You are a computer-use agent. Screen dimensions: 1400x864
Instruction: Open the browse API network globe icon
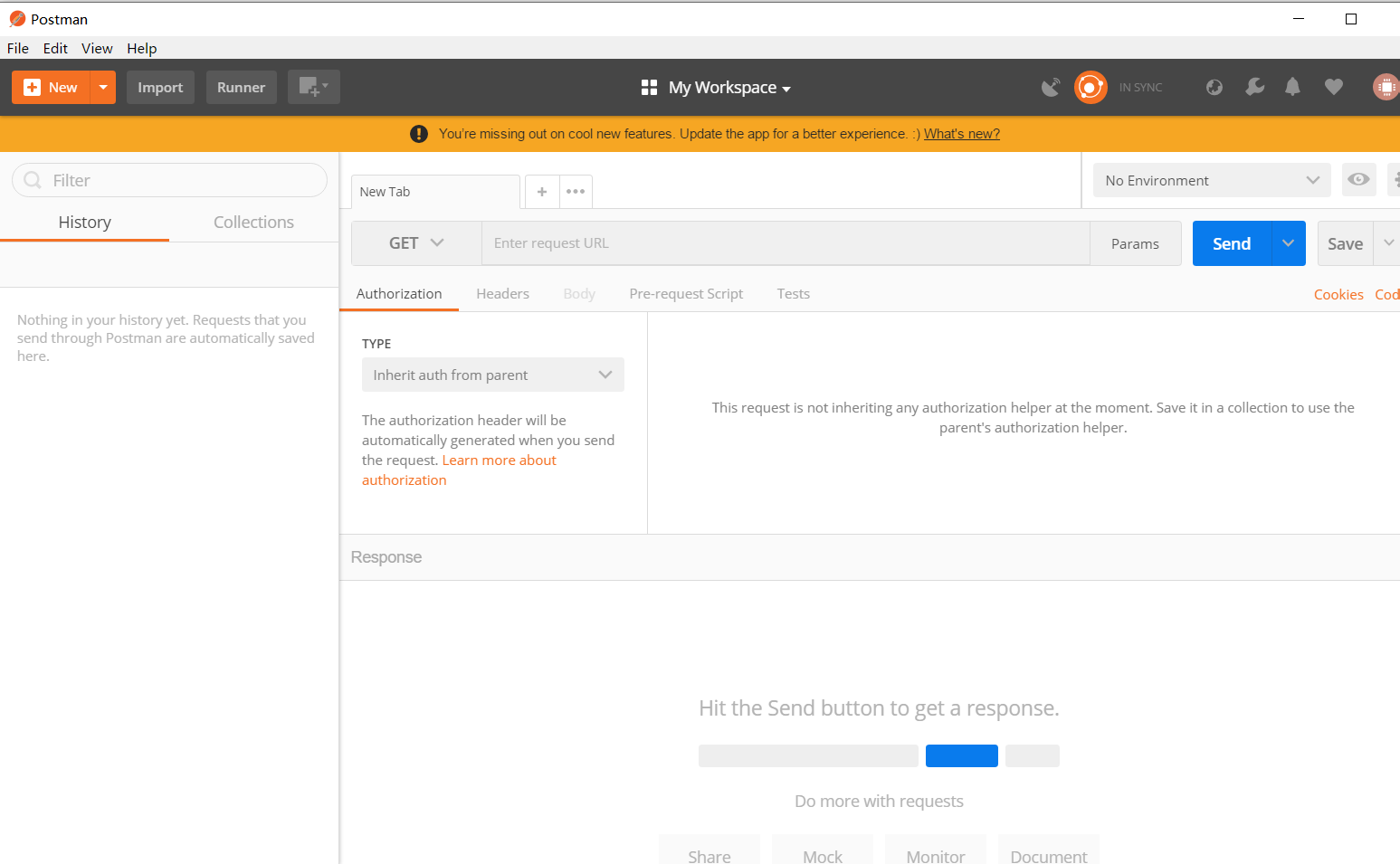[1214, 87]
